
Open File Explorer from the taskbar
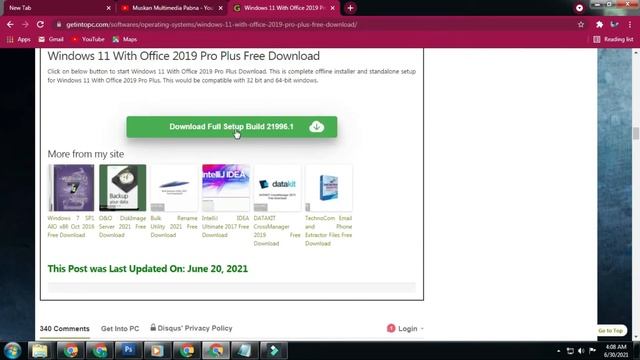pos(40,351)
